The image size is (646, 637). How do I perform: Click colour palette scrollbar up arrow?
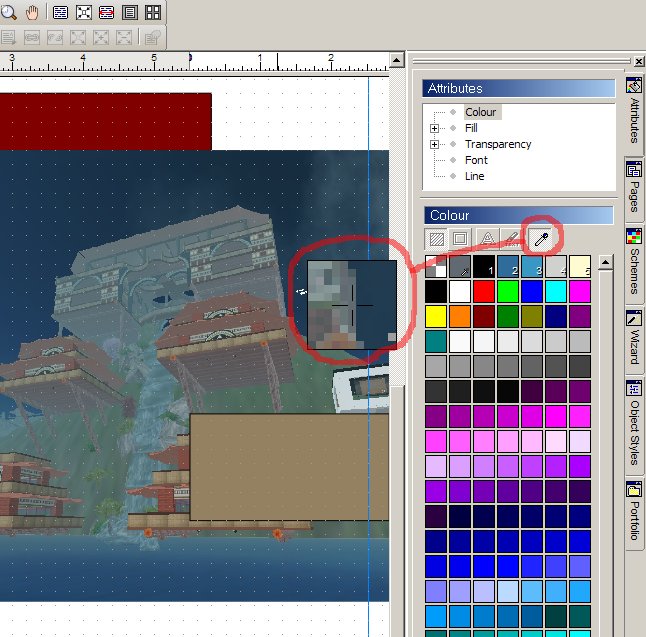click(605, 262)
